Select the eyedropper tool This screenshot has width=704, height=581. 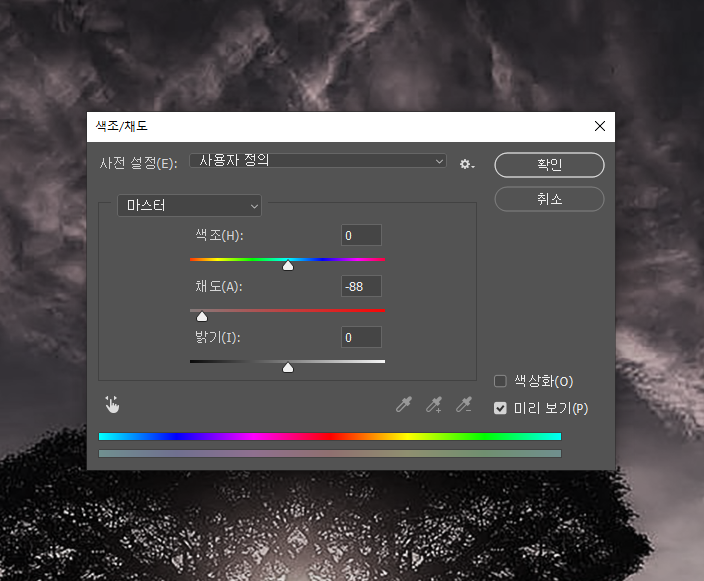404,405
